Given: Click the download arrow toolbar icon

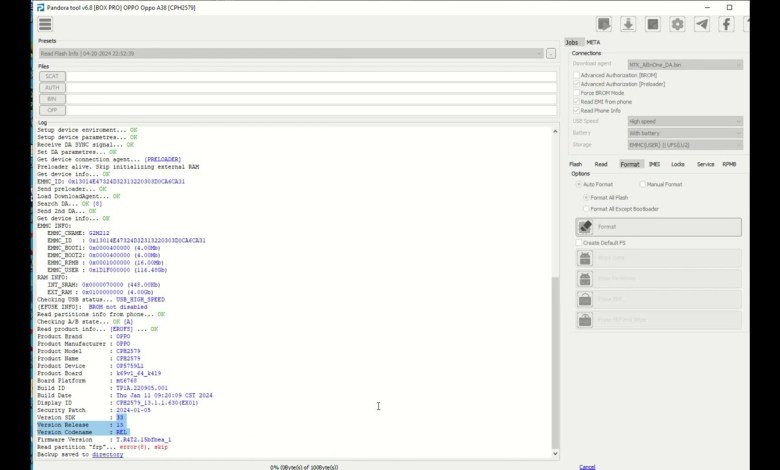Looking at the screenshot, I should [628, 24].
